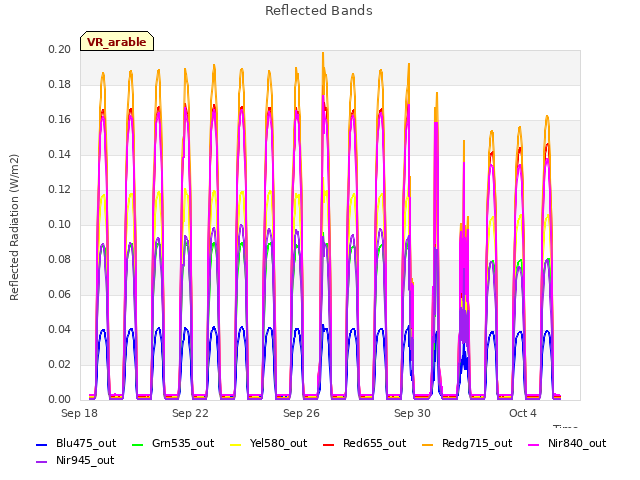Image resolution: width=640 pixels, height=480 pixels.
Task: Click the VR_arable annotation label
Action: [x=117, y=42]
